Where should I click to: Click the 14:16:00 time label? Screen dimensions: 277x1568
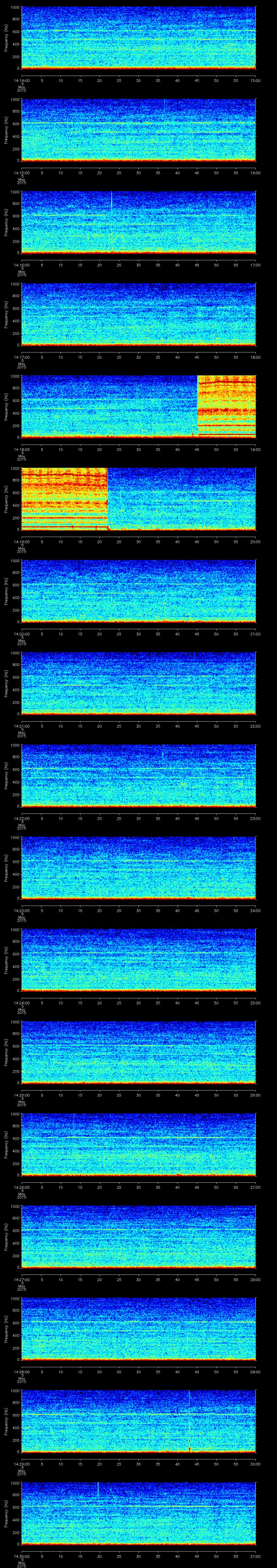tap(21, 265)
